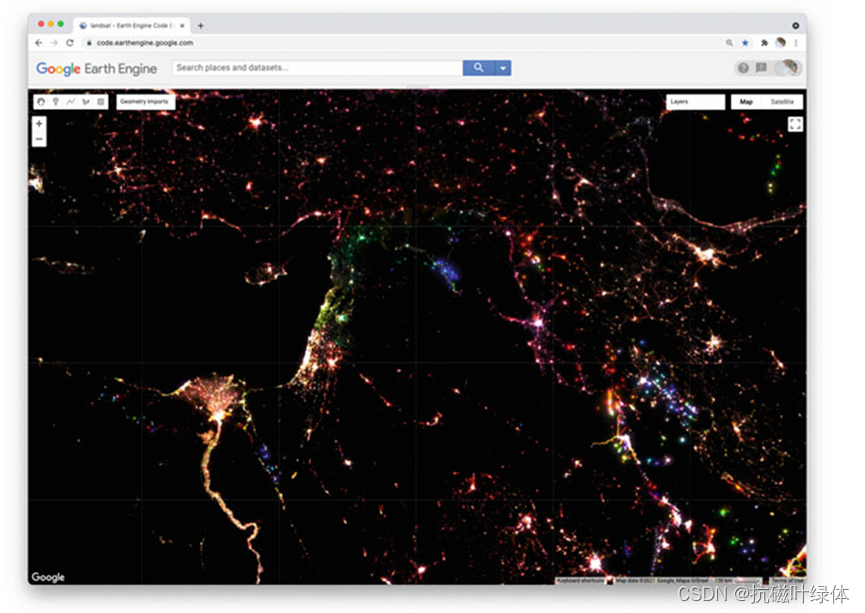Click the Google logo on the map
The width and height of the screenshot is (865, 613).
point(48,577)
